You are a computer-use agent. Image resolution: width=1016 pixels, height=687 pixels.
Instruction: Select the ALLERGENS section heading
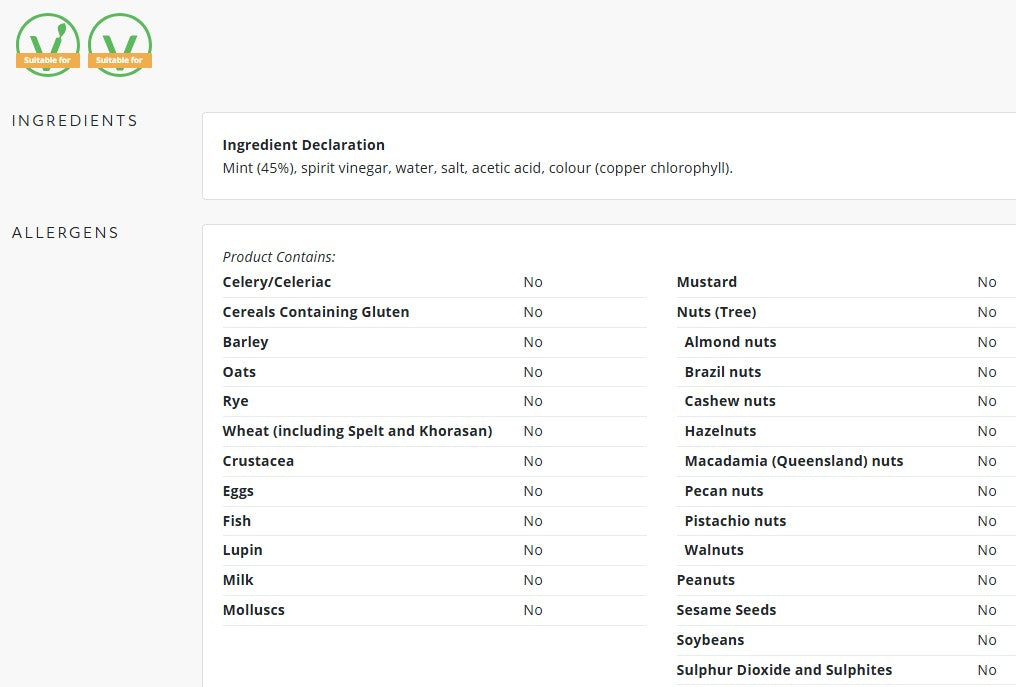tap(65, 233)
